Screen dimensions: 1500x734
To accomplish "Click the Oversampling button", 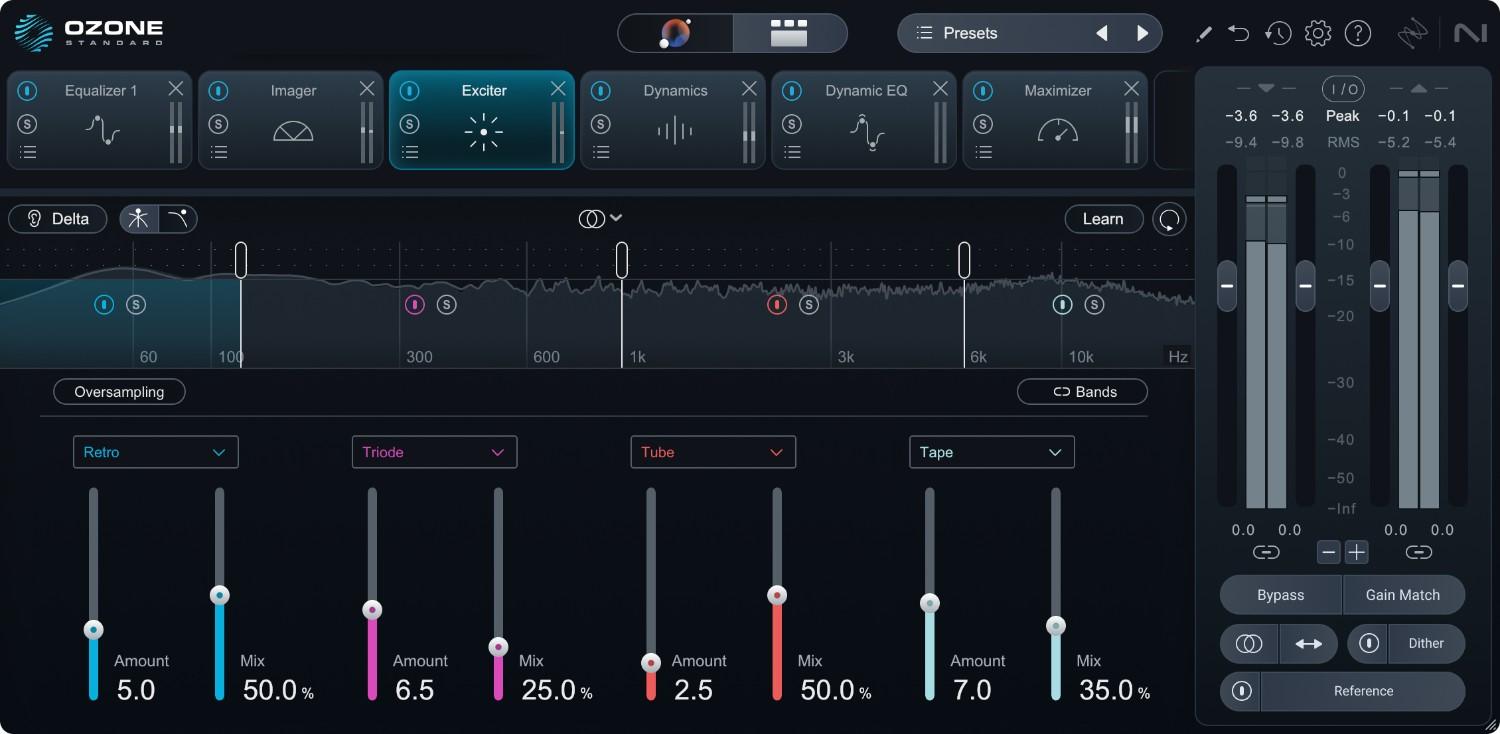I will tap(119, 392).
